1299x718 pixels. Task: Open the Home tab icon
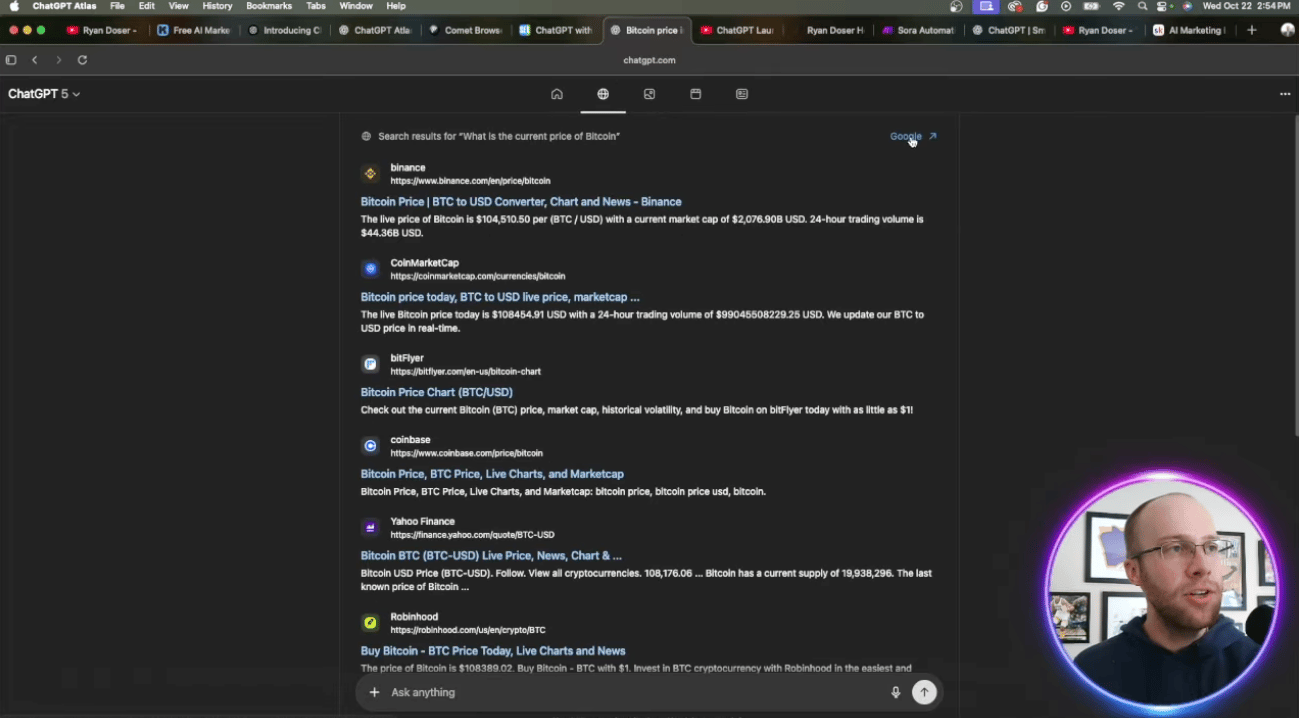pyautogui.click(x=557, y=94)
